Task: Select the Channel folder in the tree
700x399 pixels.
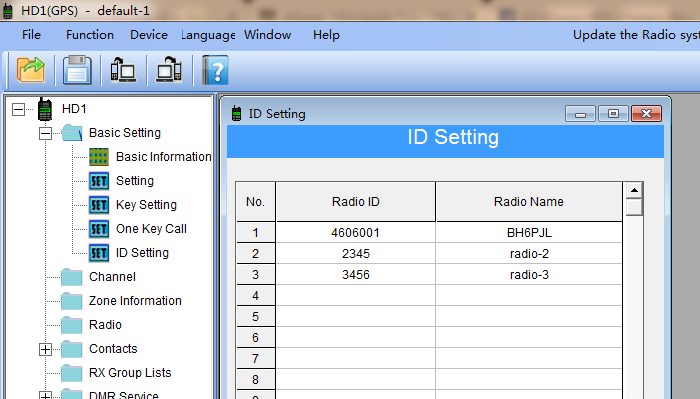Action: (112, 277)
